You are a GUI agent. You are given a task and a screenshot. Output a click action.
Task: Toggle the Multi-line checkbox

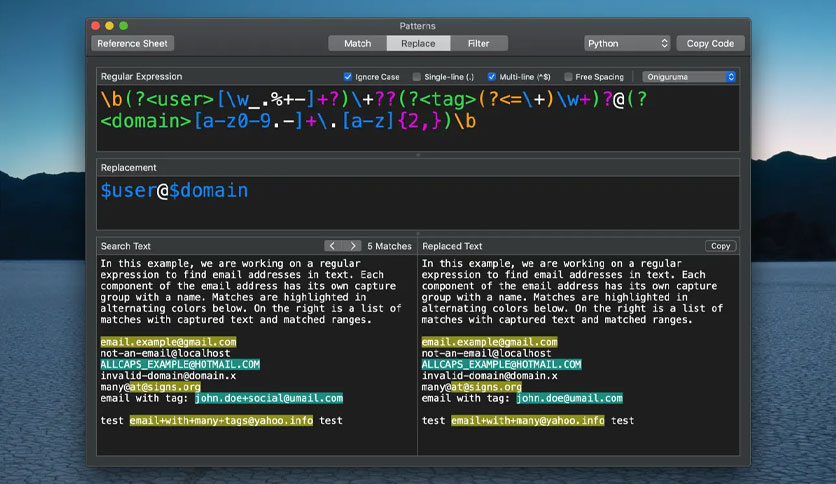(492, 77)
